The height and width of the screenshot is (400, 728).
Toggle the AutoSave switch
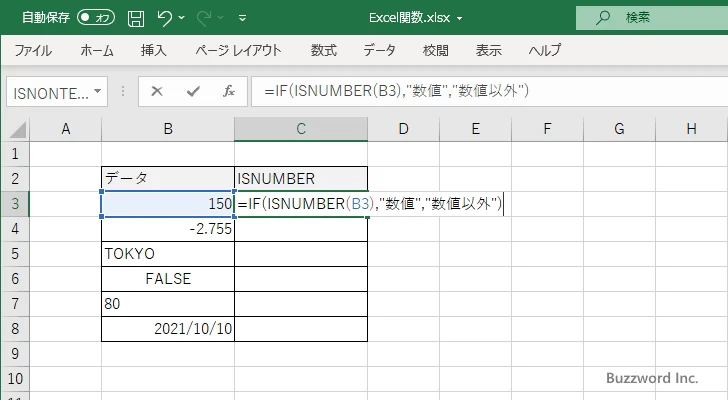click(x=96, y=18)
